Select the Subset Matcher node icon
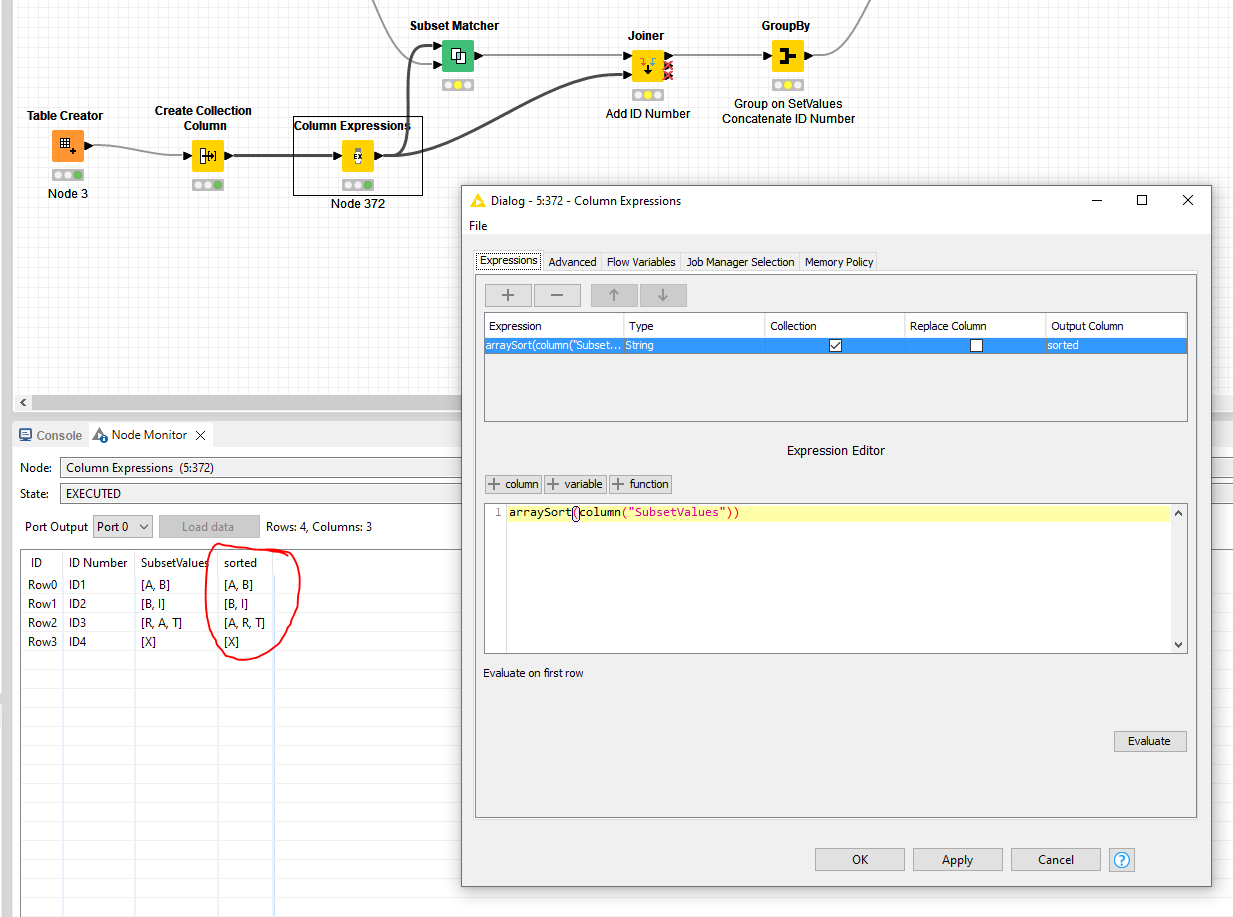The width and height of the screenshot is (1233, 917). [458, 56]
